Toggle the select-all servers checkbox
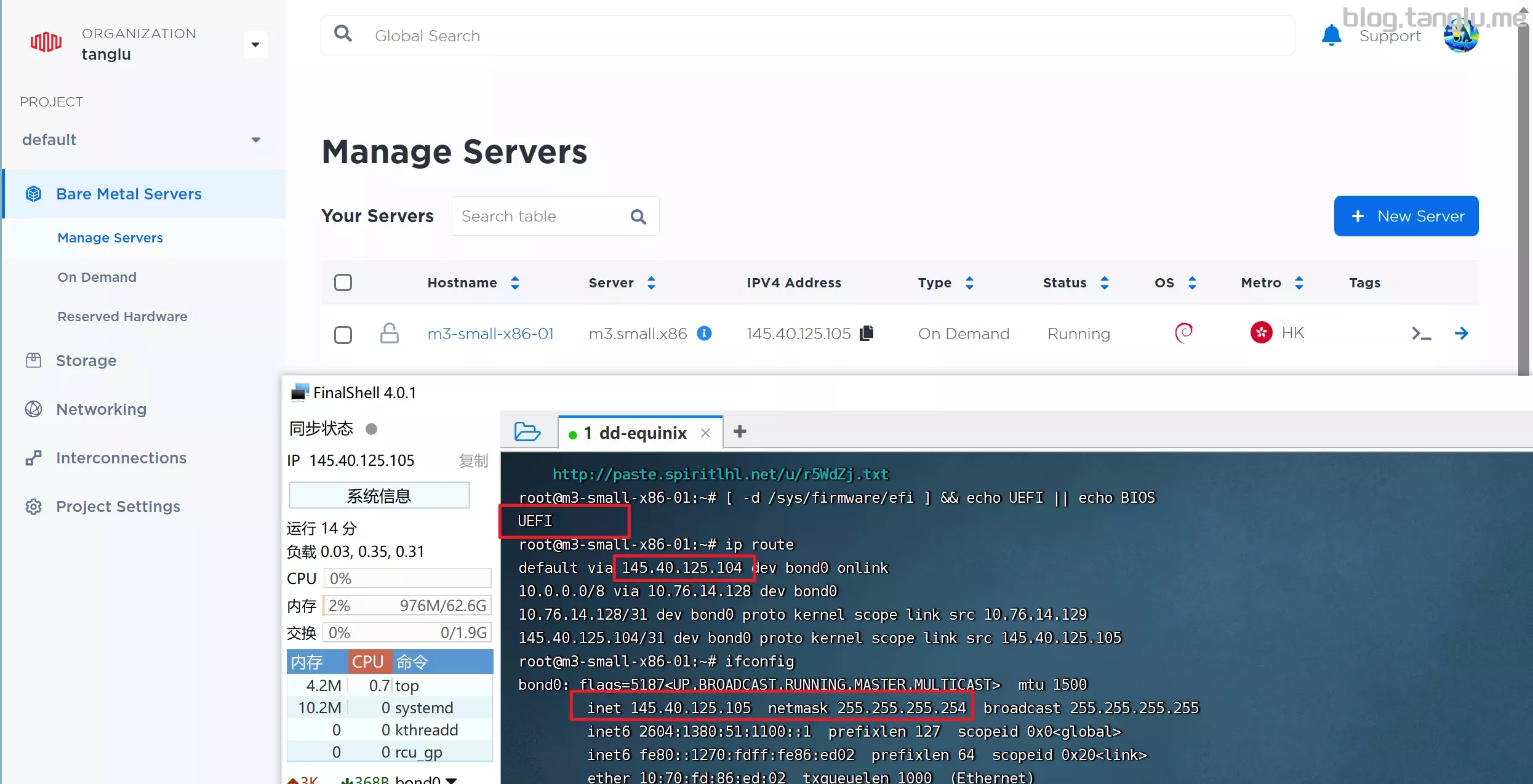This screenshot has height=784, width=1533. coord(343,282)
